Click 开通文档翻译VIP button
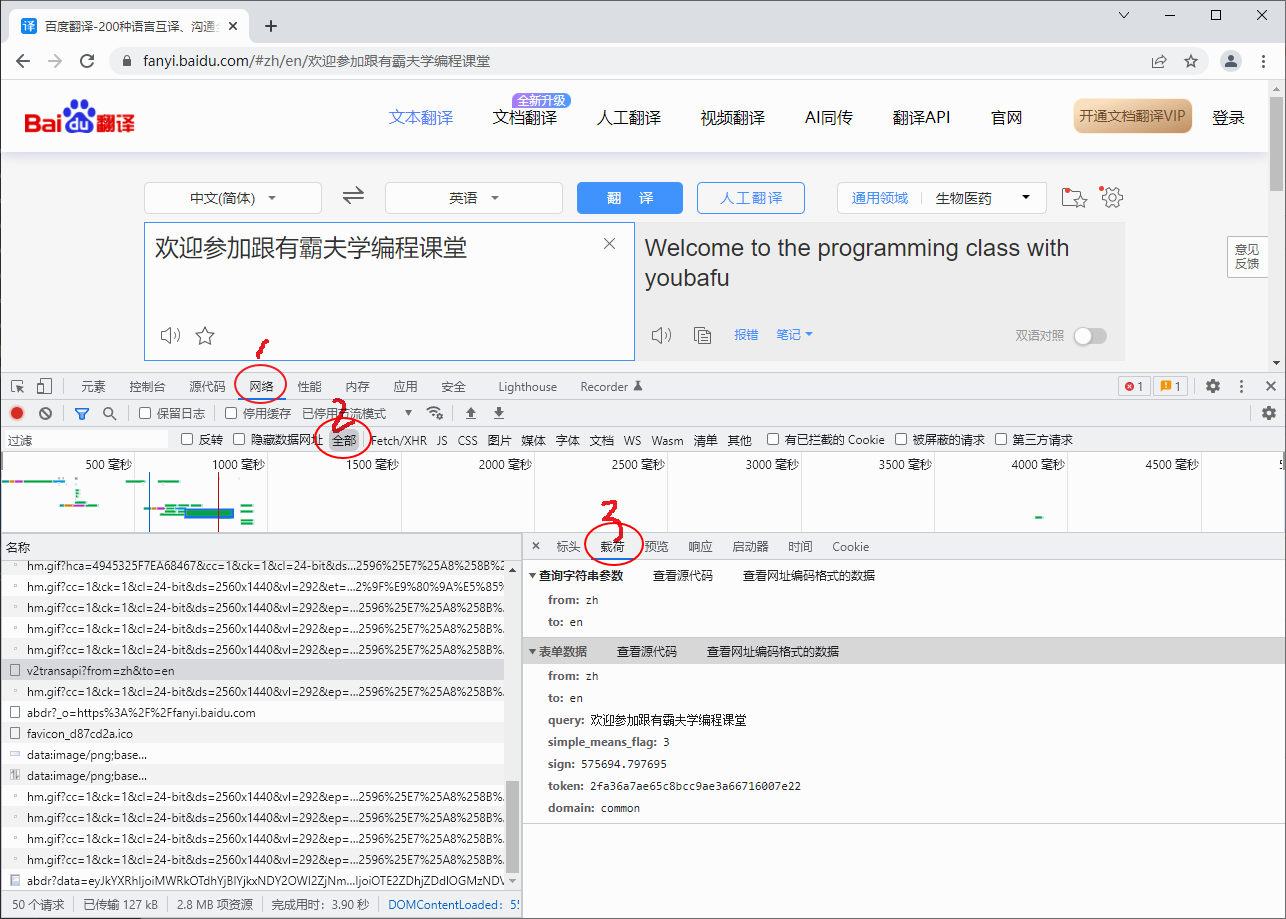The height and width of the screenshot is (919, 1286). (x=1132, y=116)
